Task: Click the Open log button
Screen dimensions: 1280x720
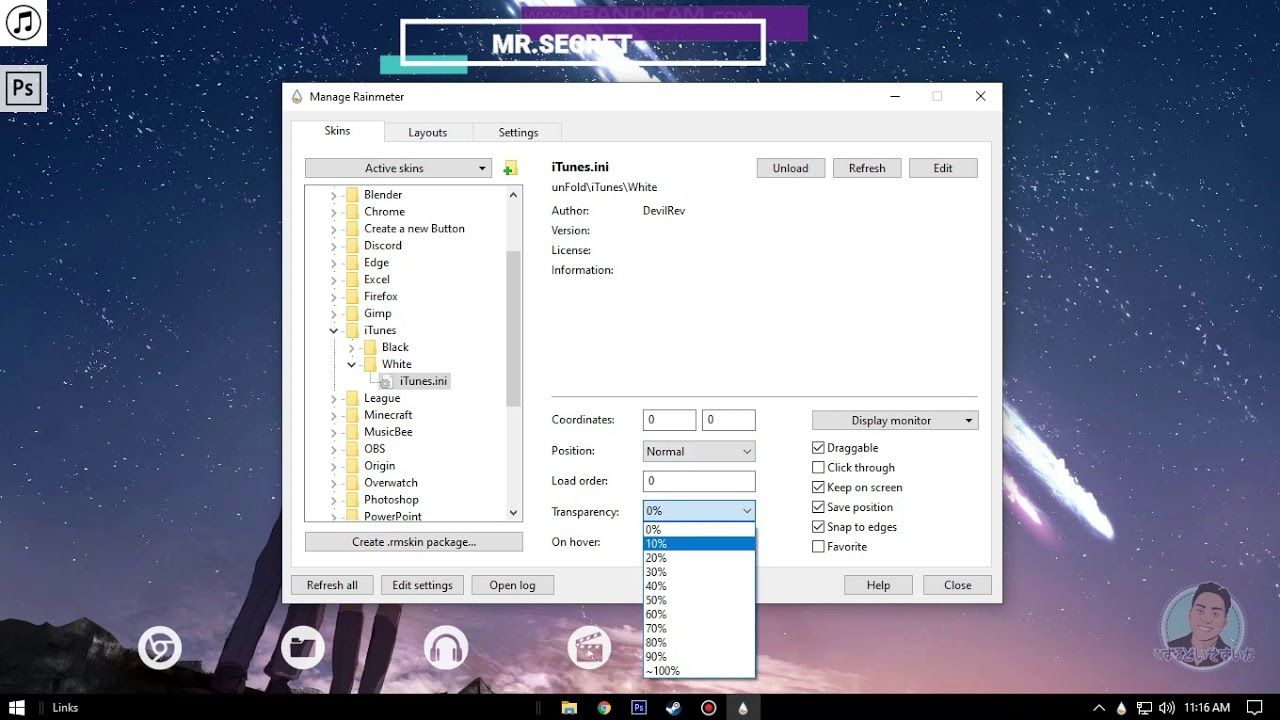Action: point(512,585)
